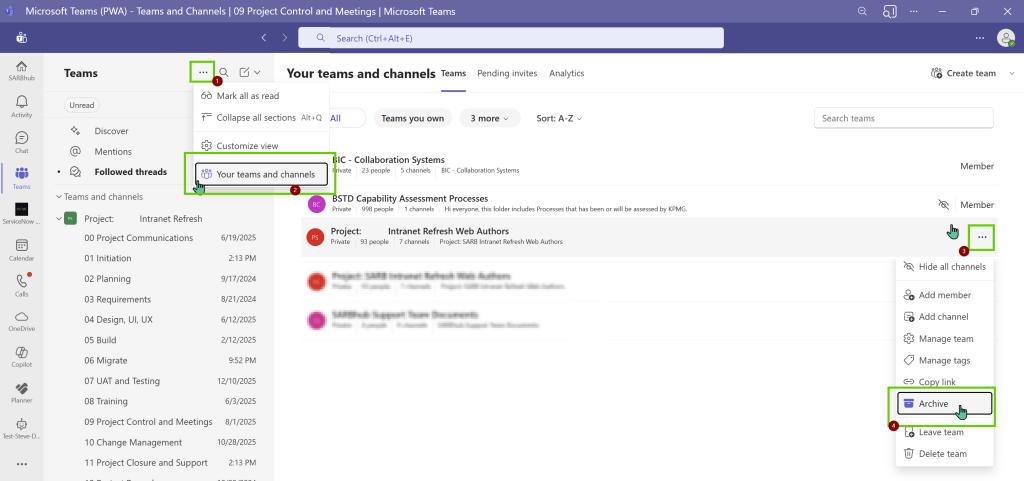Open the Sort: A-Z dropdown

tap(559, 118)
